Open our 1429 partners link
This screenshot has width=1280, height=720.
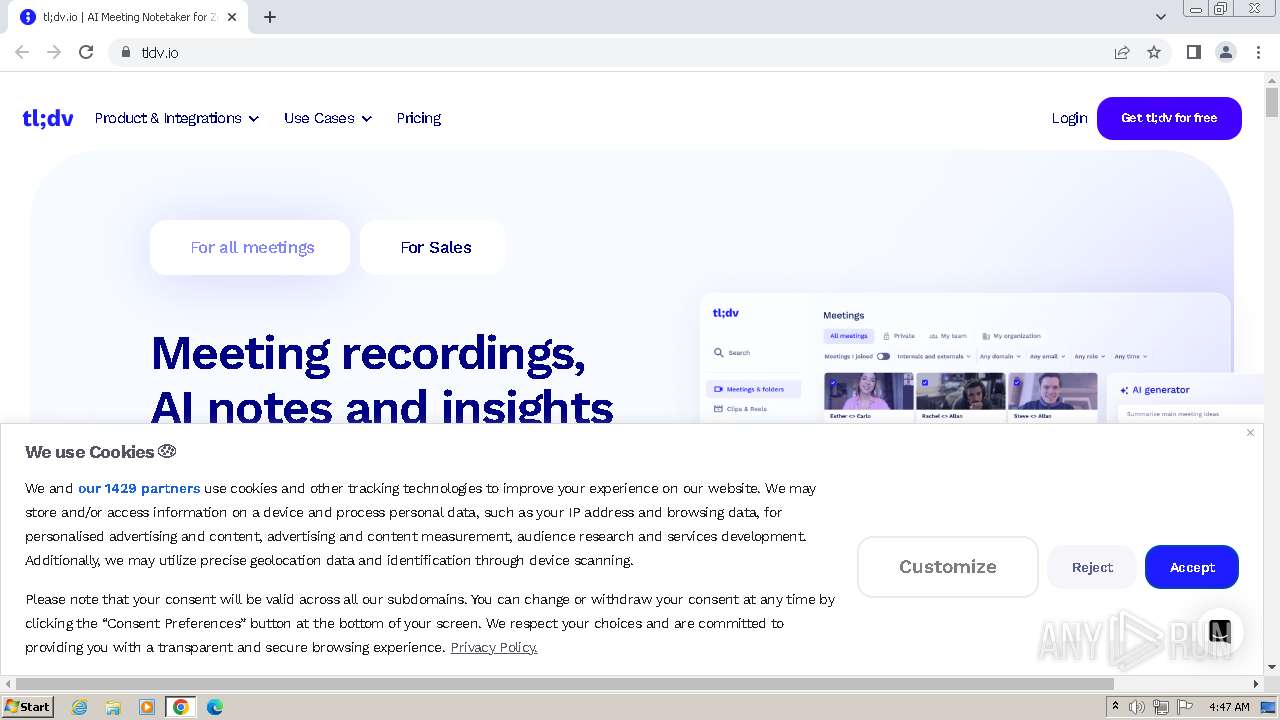(139, 488)
